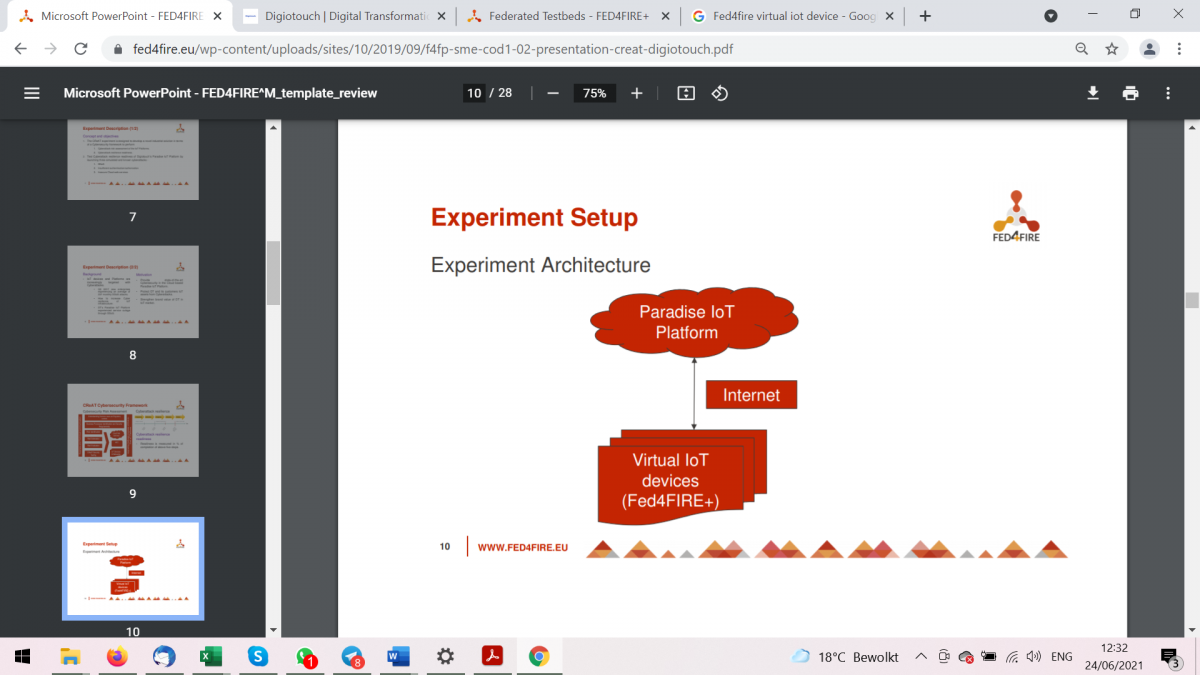Open Adobe Acrobat from the taskbar

coord(492,656)
